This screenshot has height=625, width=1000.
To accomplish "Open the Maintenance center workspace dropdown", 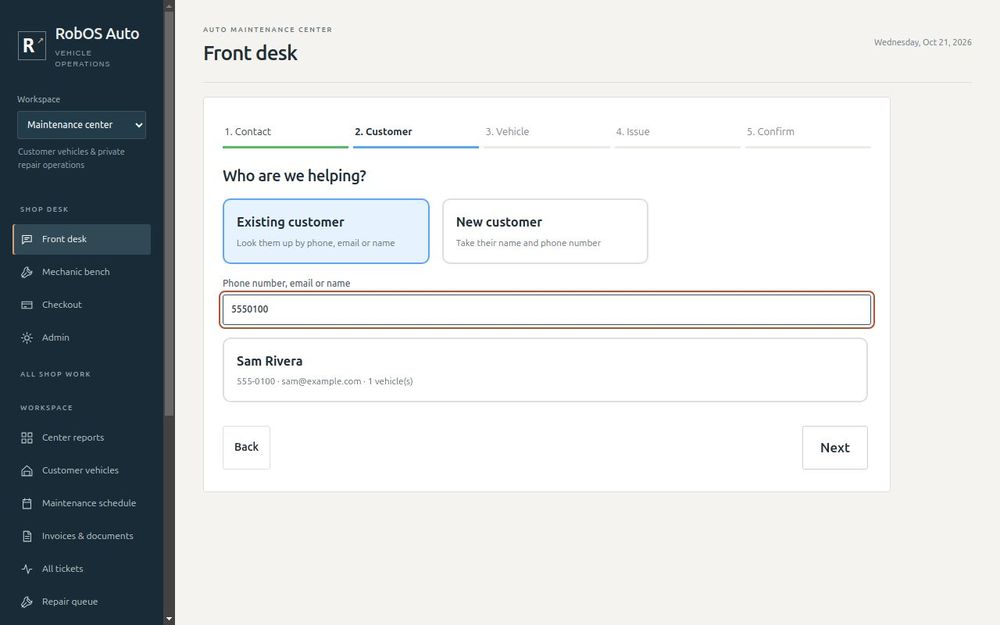I will 82,125.
